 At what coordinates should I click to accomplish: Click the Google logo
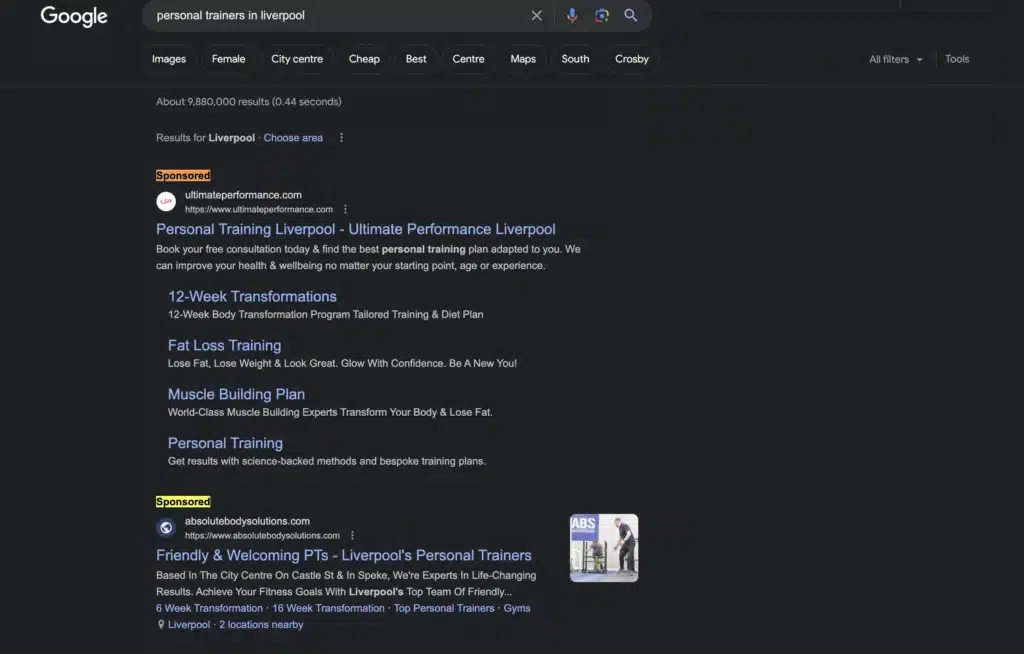click(73, 17)
